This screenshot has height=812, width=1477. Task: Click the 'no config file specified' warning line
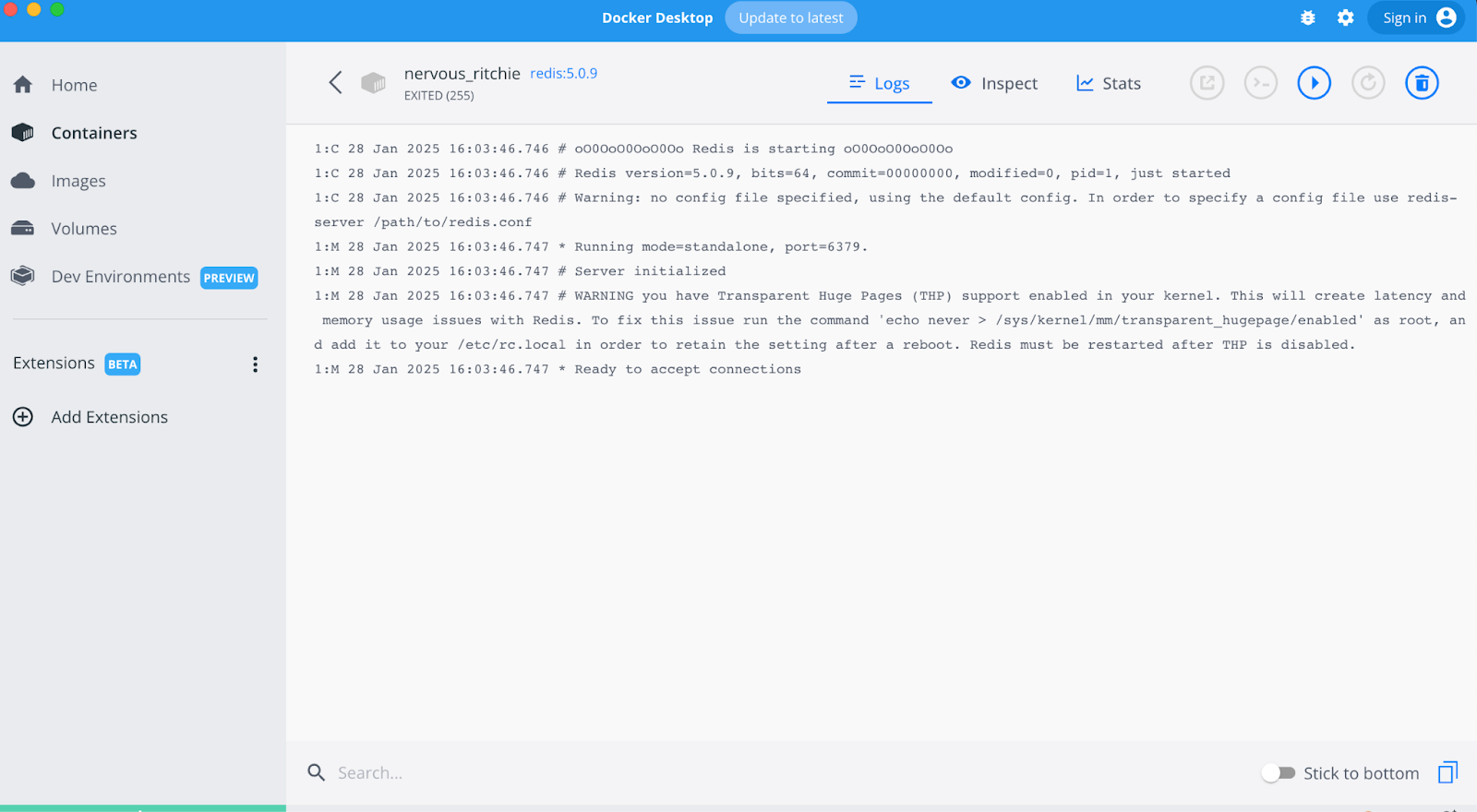(x=886, y=209)
